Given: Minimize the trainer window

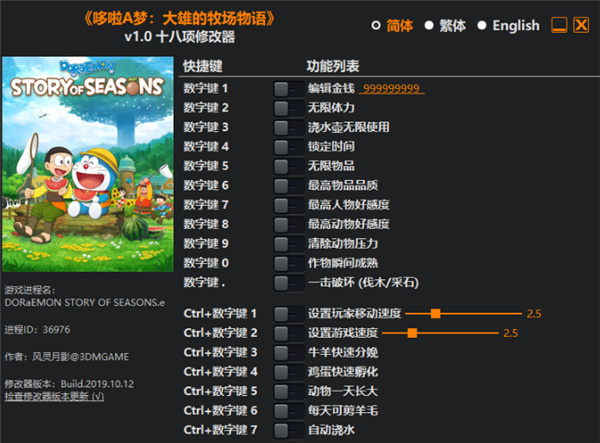Looking at the screenshot, I should (559, 25).
